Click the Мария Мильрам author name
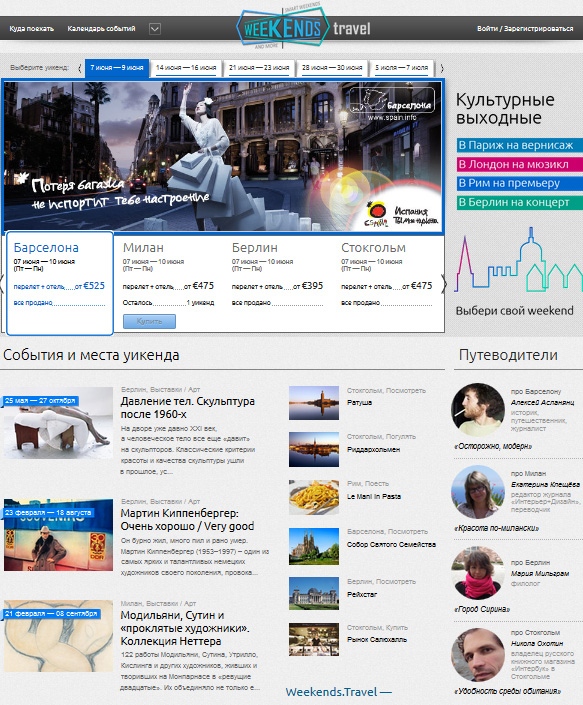 pyautogui.click(x=539, y=574)
